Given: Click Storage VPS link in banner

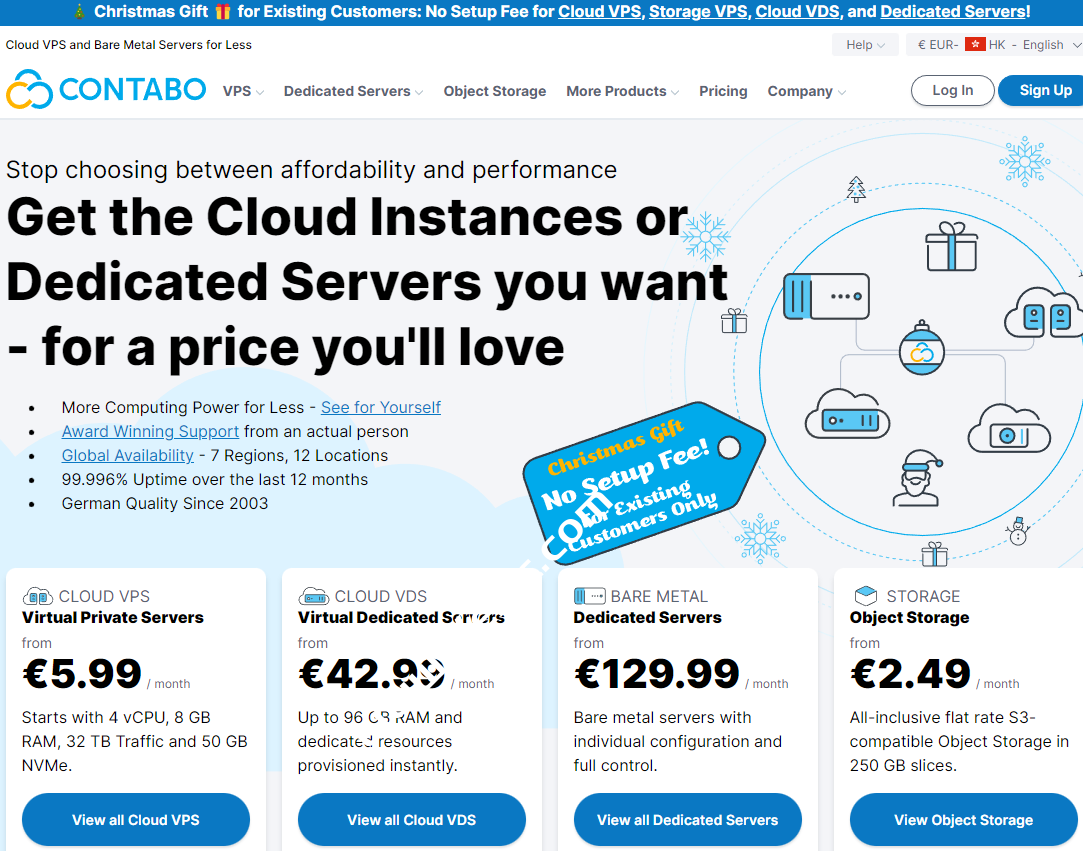Looking at the screenshot, I should pyautogui.click(x=698, y=12).
